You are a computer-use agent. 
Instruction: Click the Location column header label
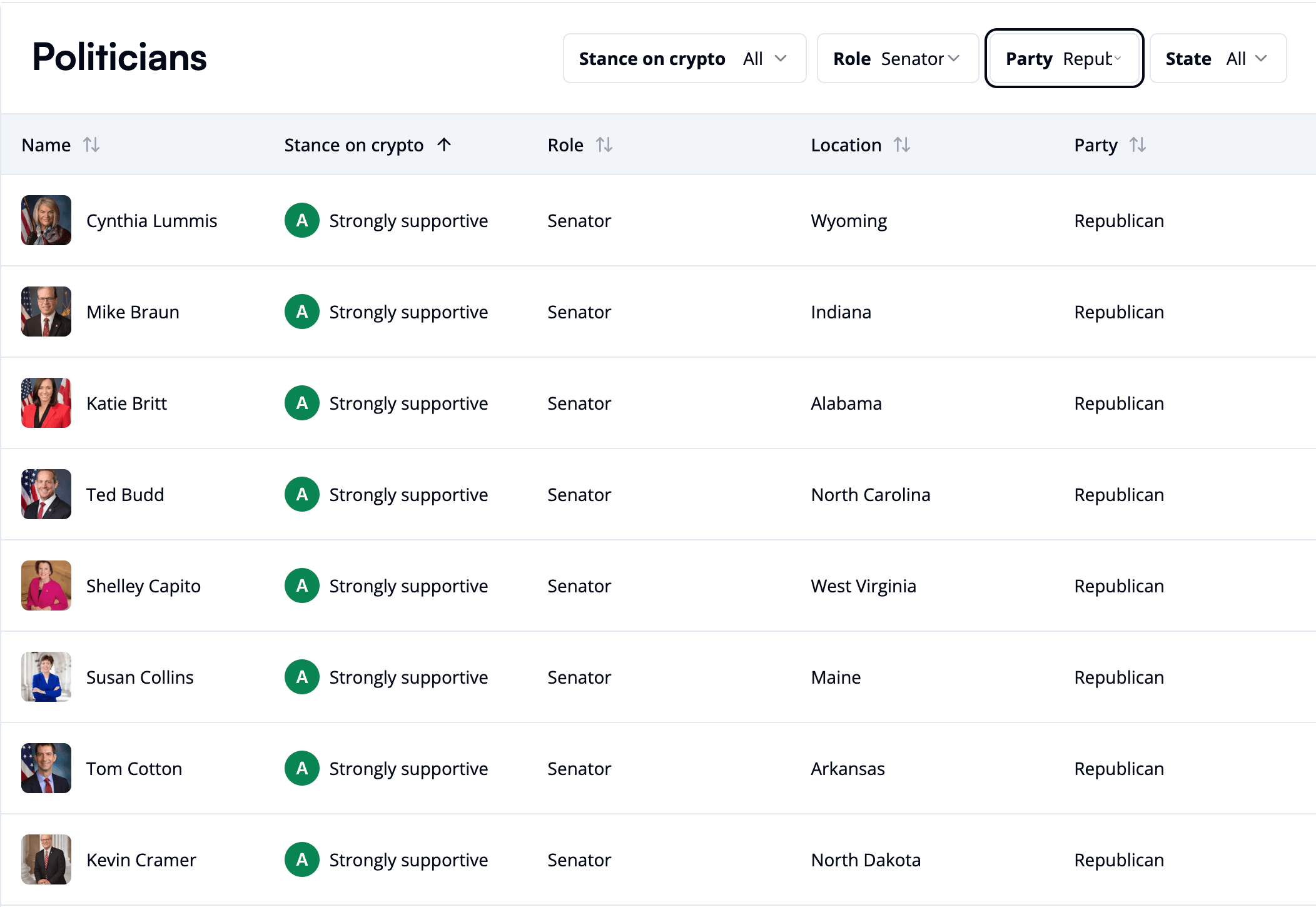846,145
